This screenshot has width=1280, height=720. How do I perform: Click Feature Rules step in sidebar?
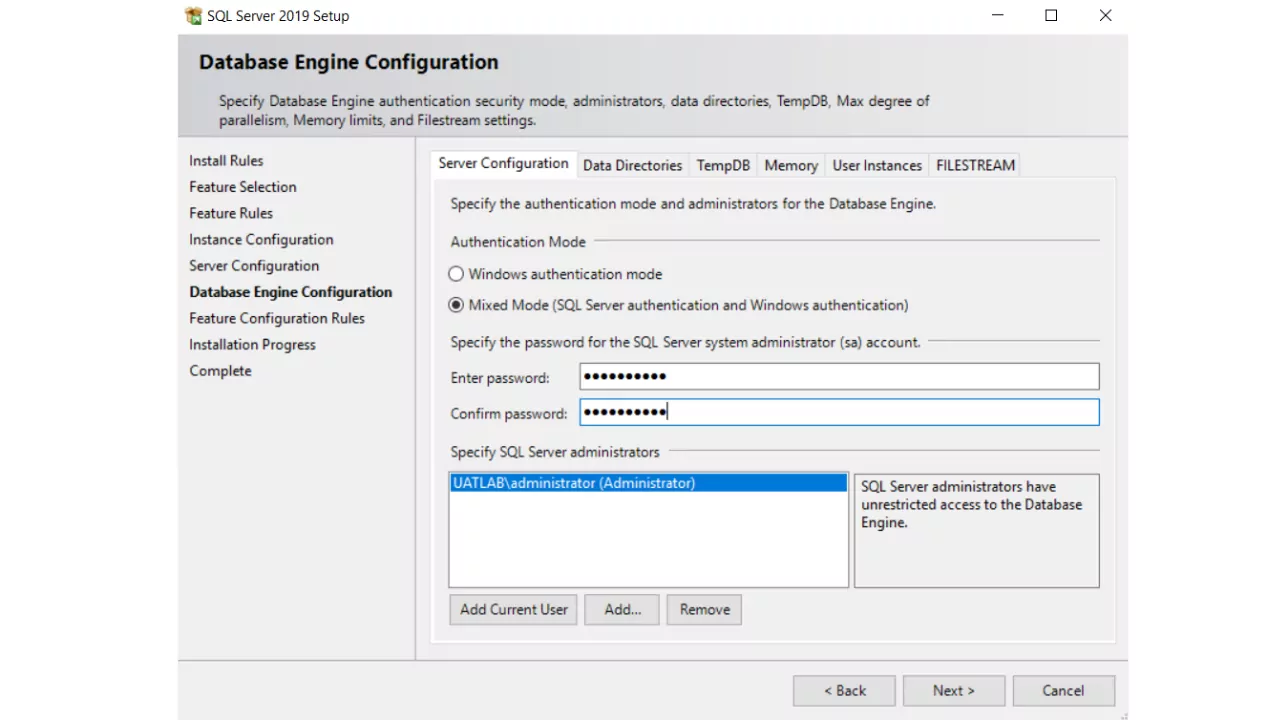[x=231, y=213]
